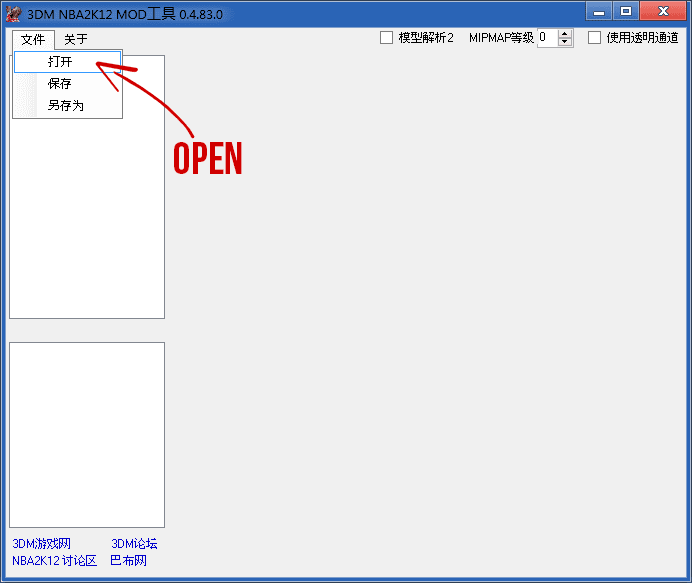The height and width of the screenshot is (583, 692).
Task: Open the 3DM游戏网 link
Action: coord(41,544)
